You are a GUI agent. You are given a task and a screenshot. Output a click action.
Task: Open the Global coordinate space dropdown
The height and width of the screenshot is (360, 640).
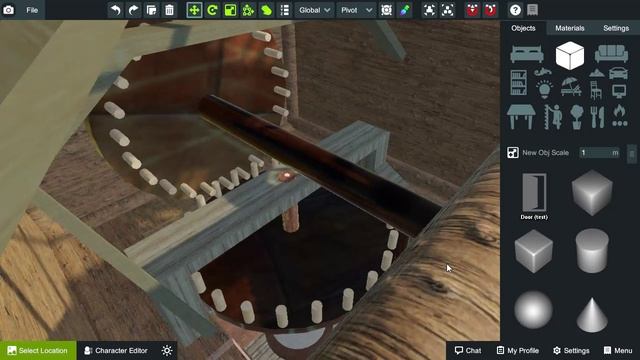(314, 10)
